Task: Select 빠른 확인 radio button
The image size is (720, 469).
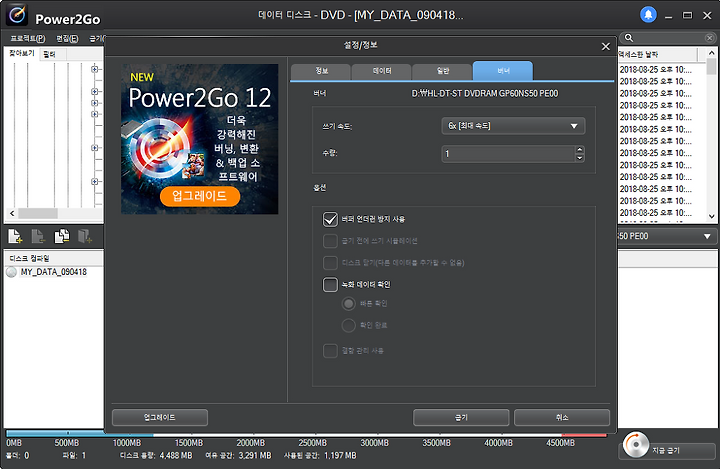Action: (x=349, y=304)
